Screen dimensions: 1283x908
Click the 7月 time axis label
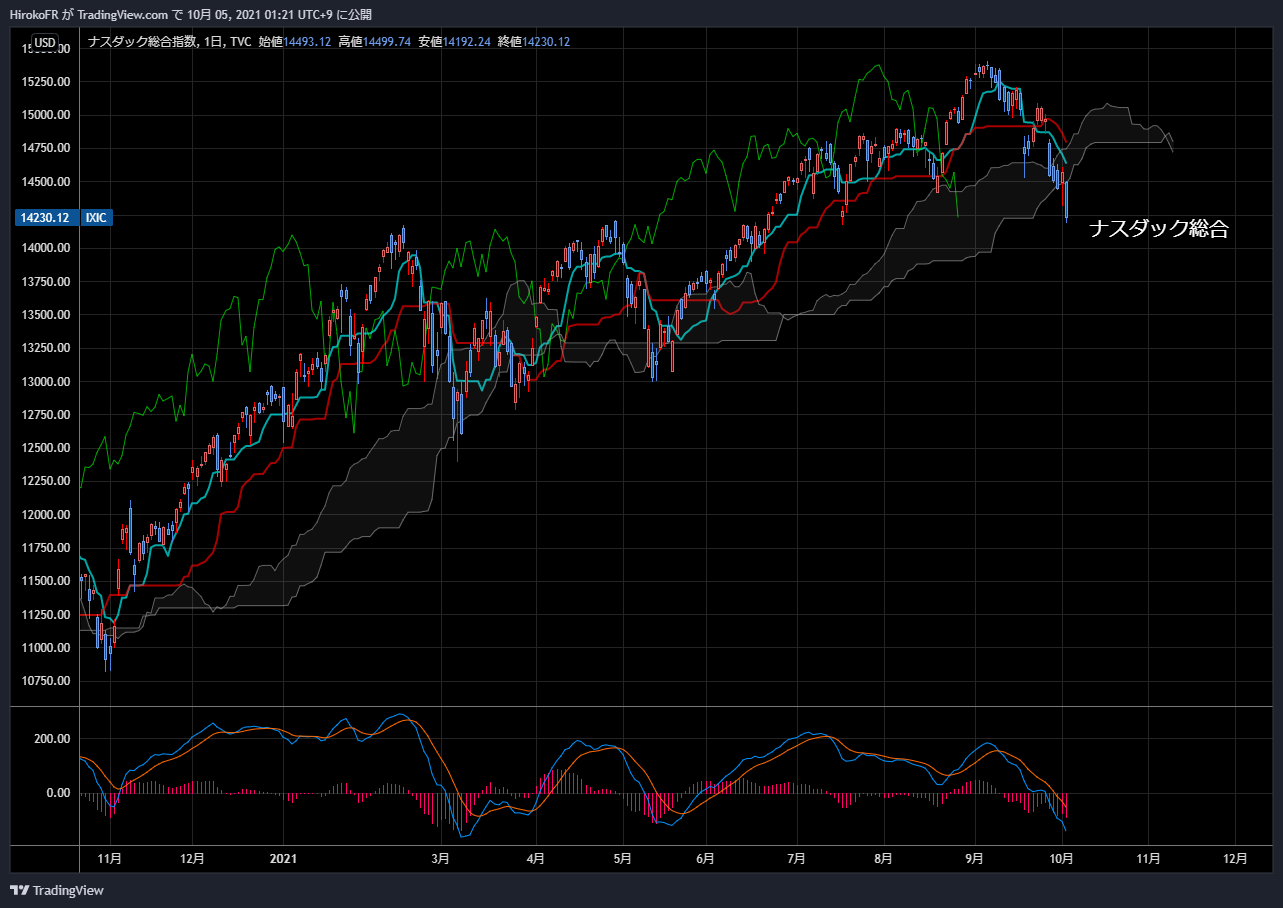pos(798,858)
